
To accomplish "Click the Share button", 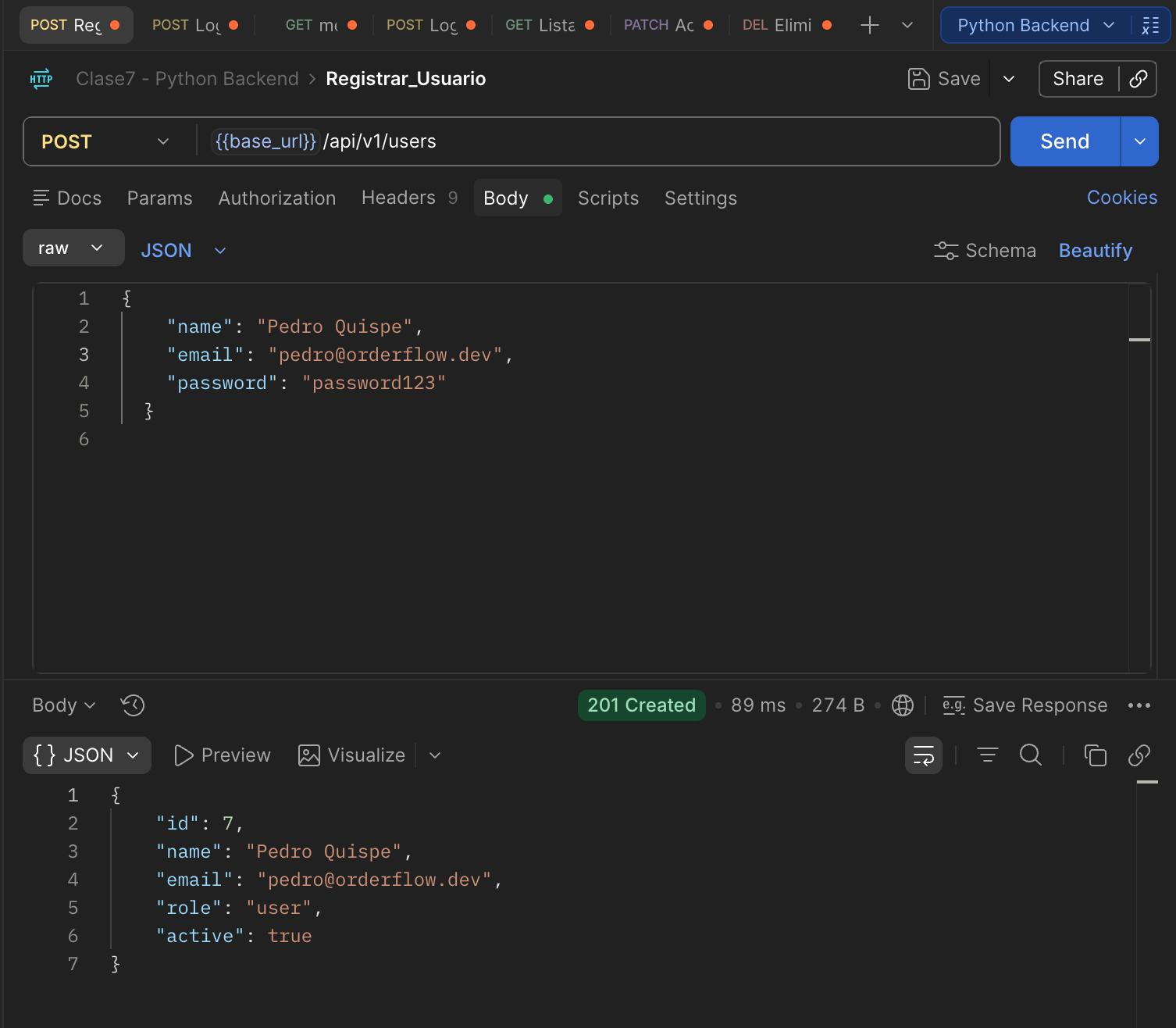I will point(1078,79).
